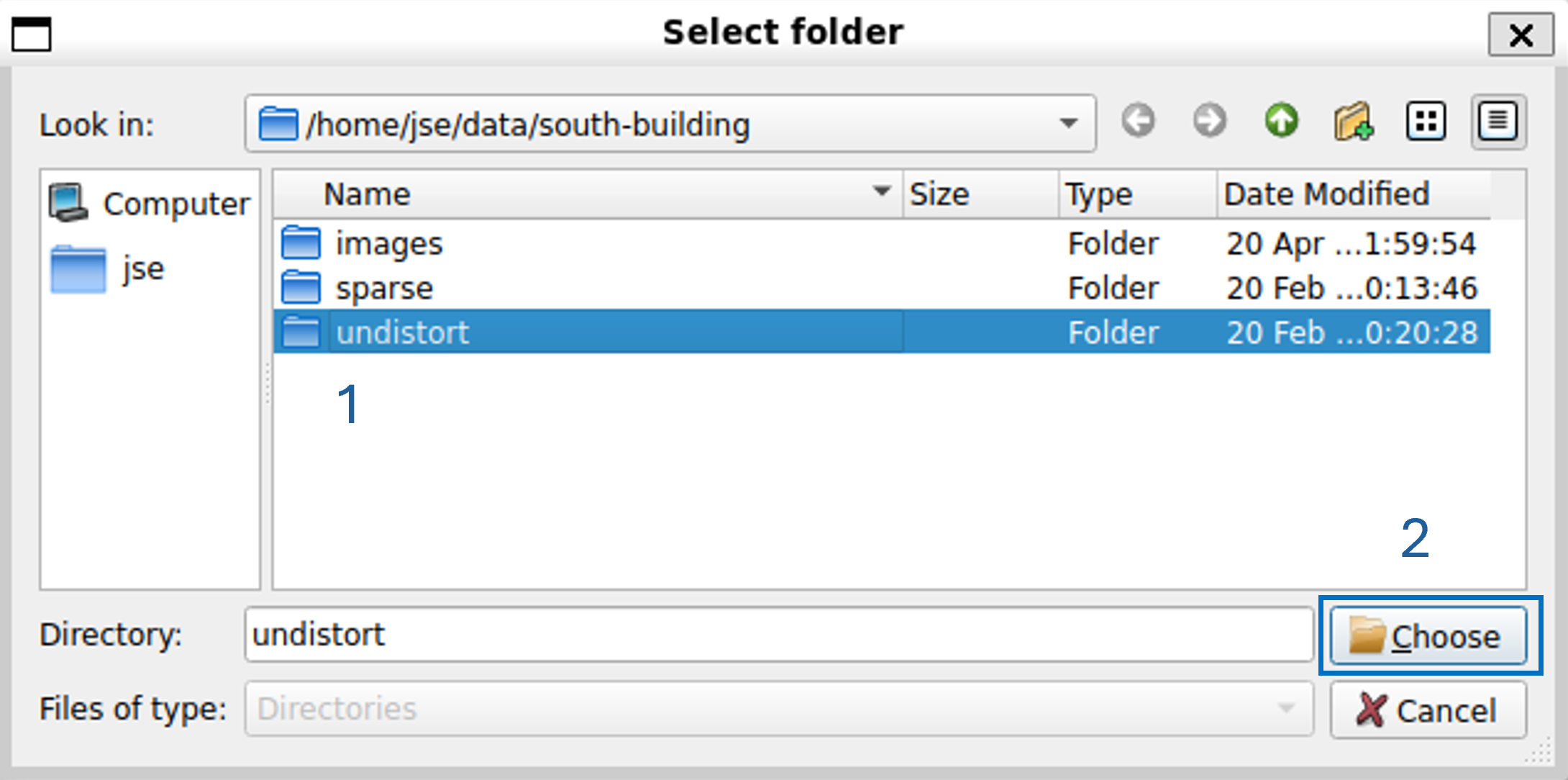Select the images folder
1568x780 pixels.
tap(388, 244)
